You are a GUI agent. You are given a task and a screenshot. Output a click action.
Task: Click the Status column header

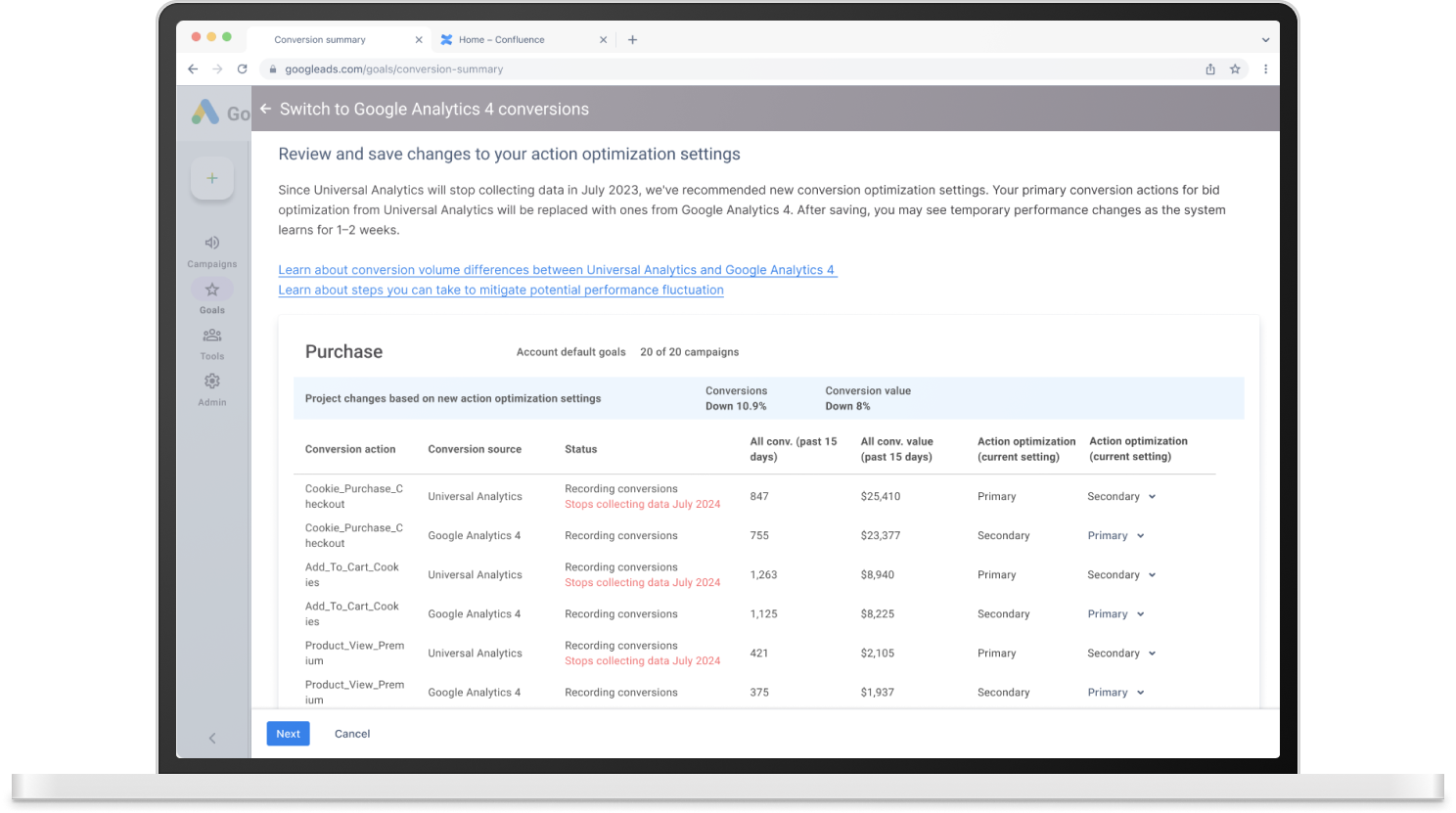[x=580, y=450]
